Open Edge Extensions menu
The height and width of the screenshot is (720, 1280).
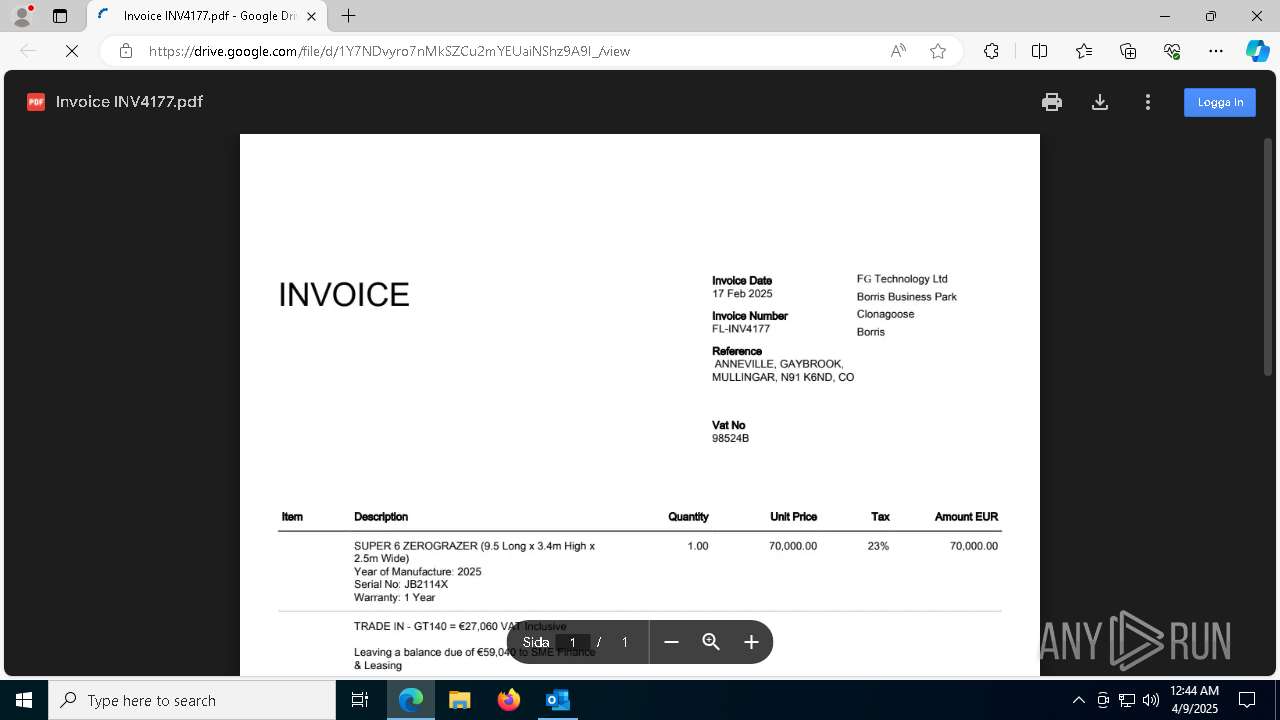[991, 51]
